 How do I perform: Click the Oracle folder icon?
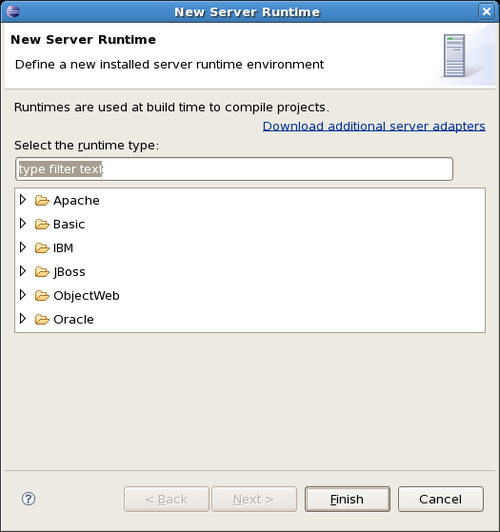coord(42,319)
